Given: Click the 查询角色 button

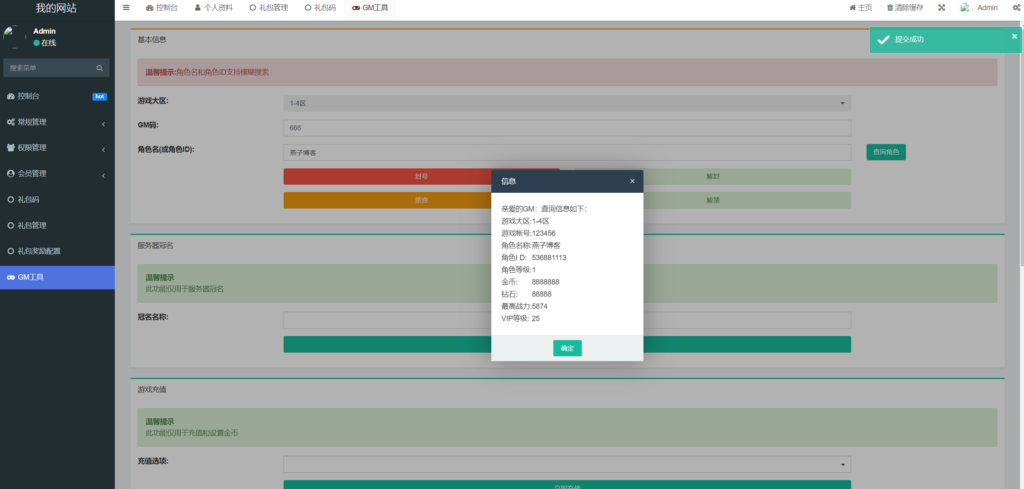Looking at the screenshot, I should tap(885, 152).
